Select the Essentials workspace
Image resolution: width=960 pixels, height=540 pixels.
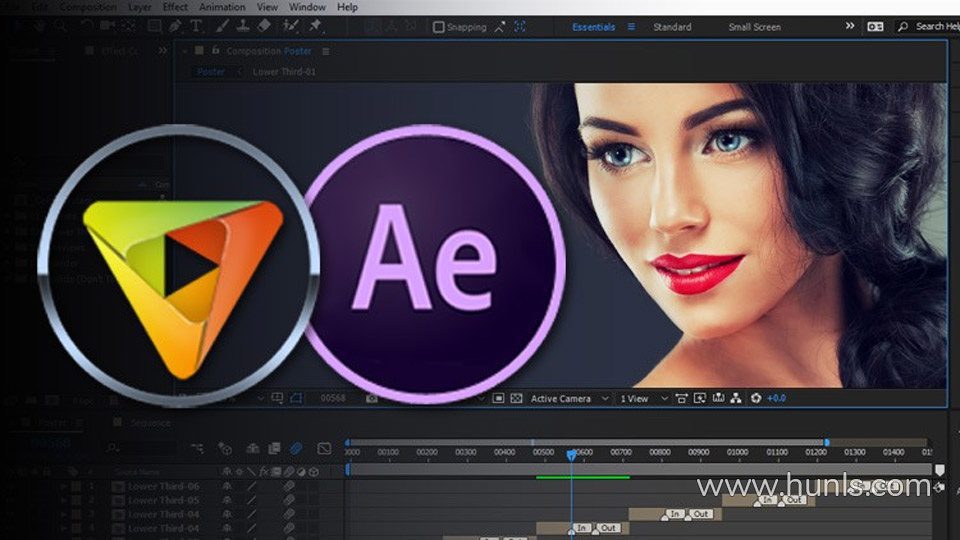(x=593, y=27)
